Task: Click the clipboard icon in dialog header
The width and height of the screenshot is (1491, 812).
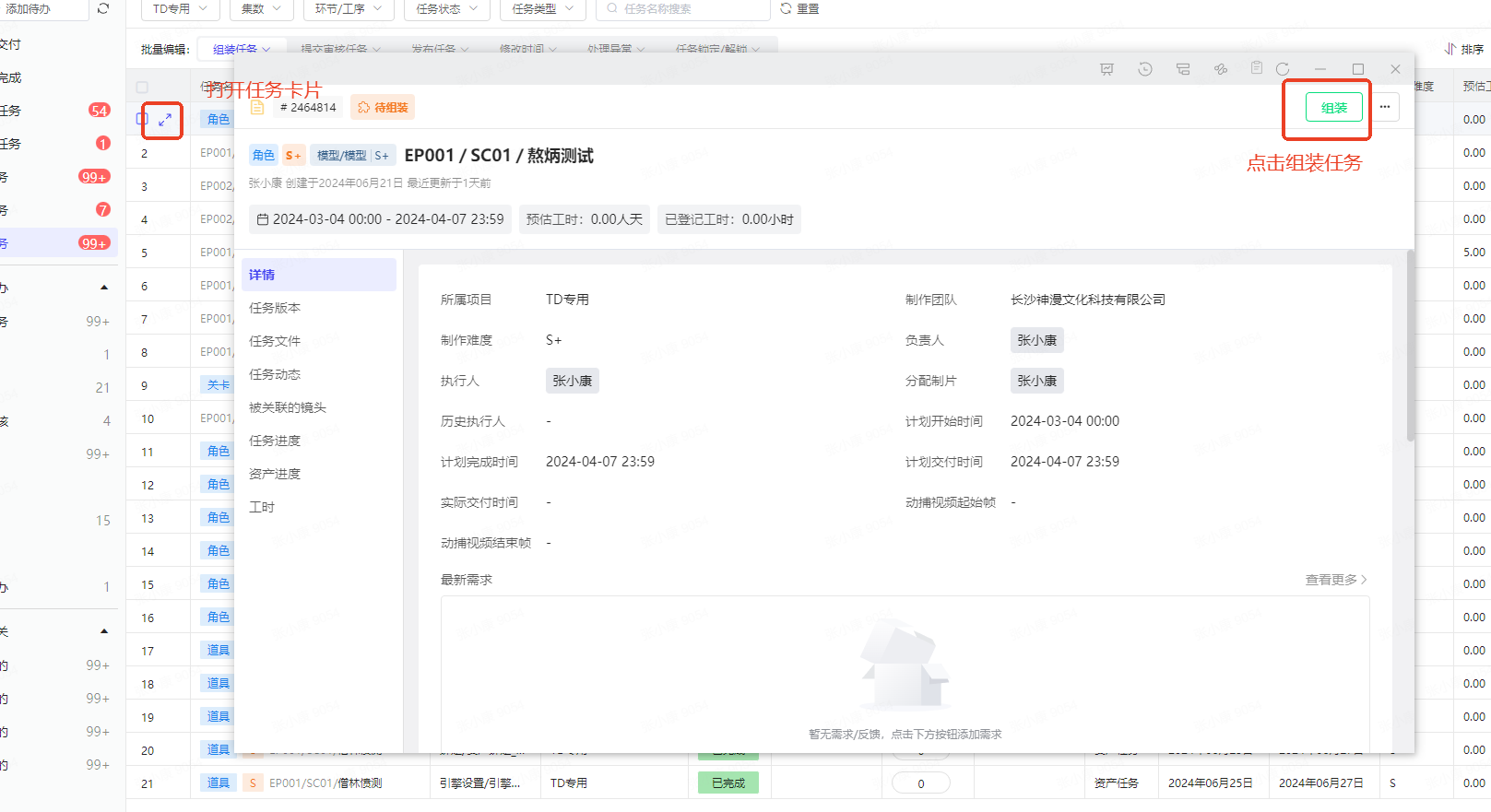Action: click(1256, 68)
